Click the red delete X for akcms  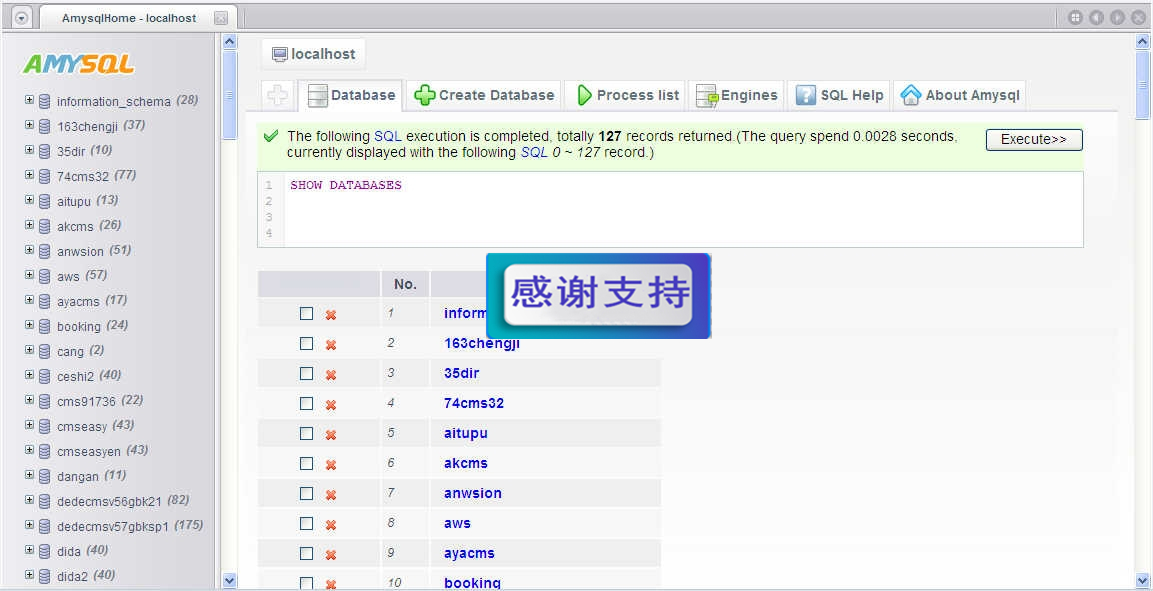coord(331,465)
